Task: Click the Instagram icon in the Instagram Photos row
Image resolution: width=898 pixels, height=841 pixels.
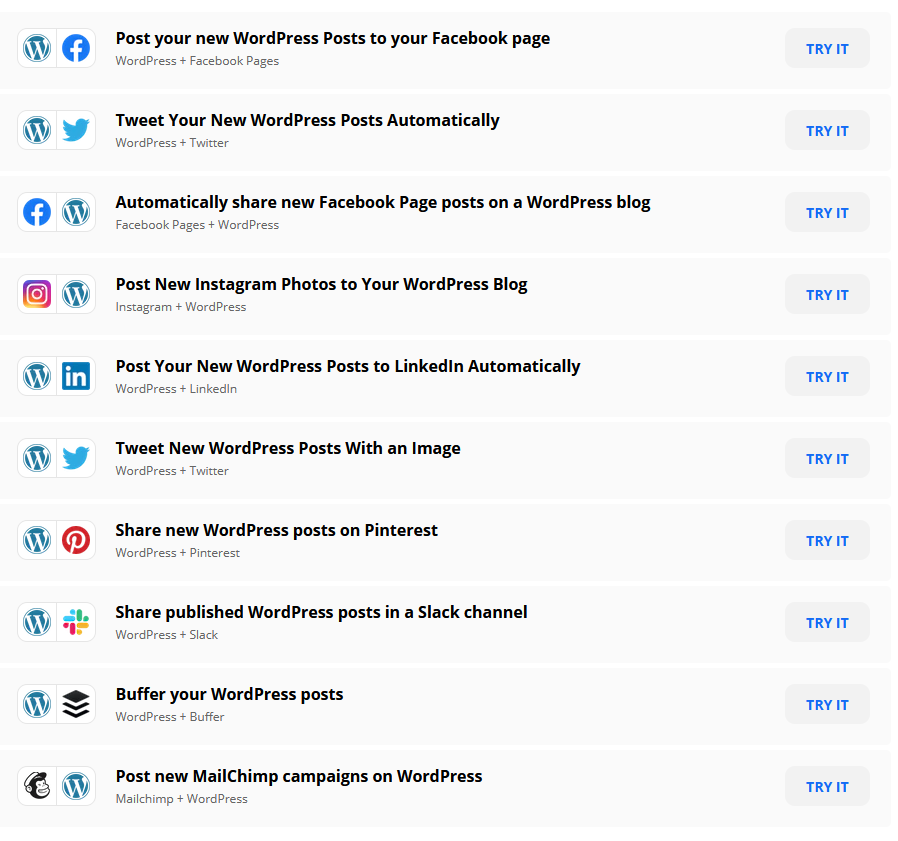Action: (x=37, y=294)
